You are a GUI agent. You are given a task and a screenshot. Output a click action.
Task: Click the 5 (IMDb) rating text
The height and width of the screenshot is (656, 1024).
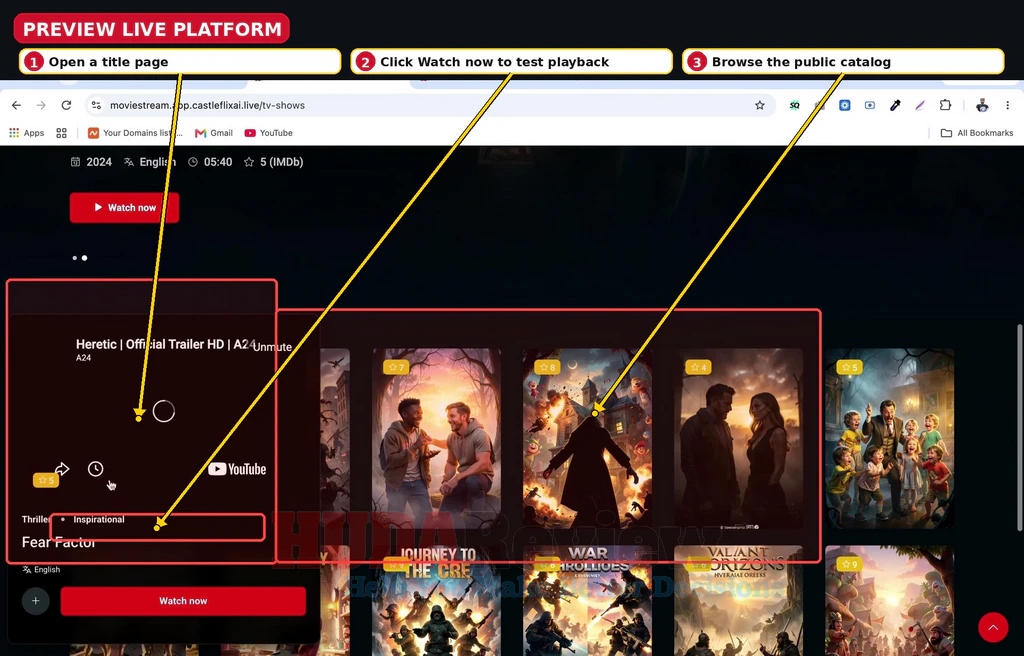[281, 162]
